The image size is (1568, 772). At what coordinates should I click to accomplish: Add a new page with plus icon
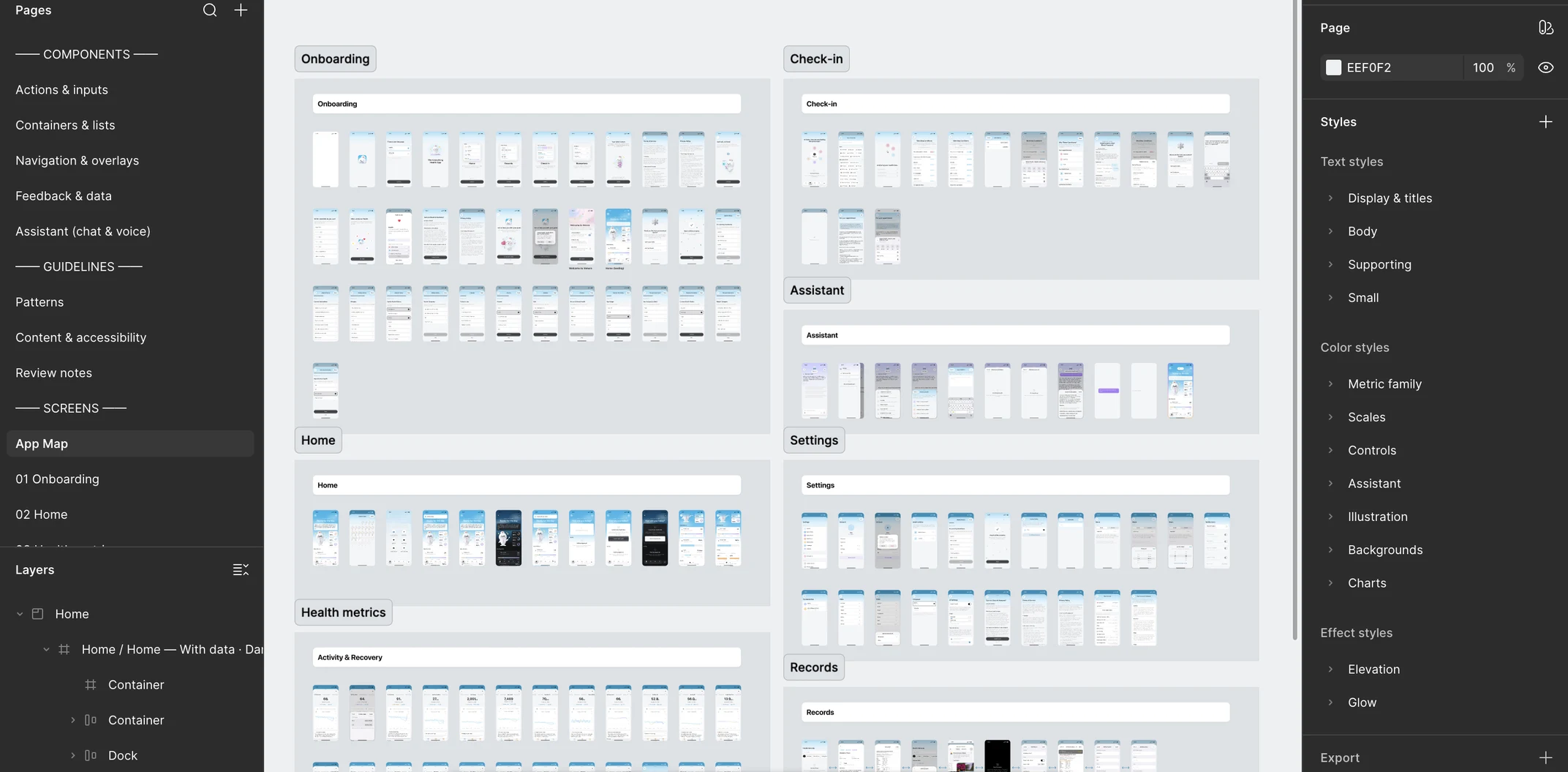click(x=241, y=10)
